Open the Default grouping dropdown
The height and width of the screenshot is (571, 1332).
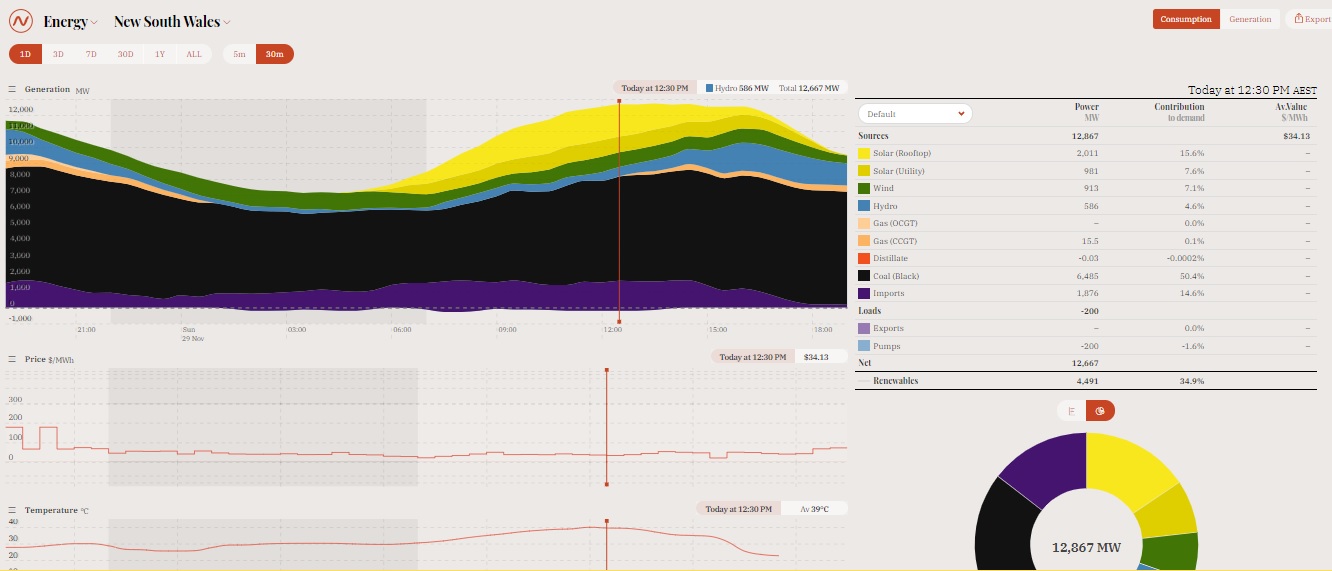[915, 114]
